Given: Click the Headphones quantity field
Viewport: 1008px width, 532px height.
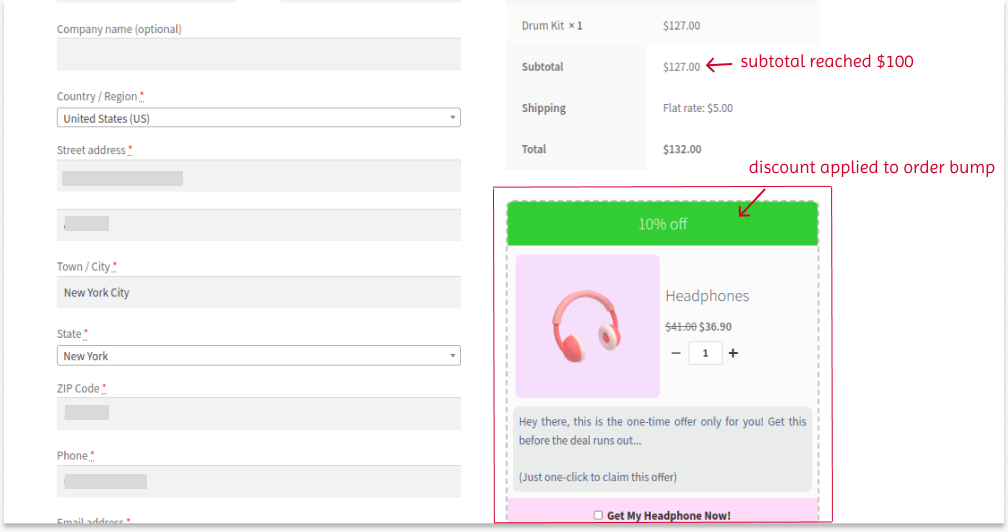Looking at the screenshot, I should [705, 353].
